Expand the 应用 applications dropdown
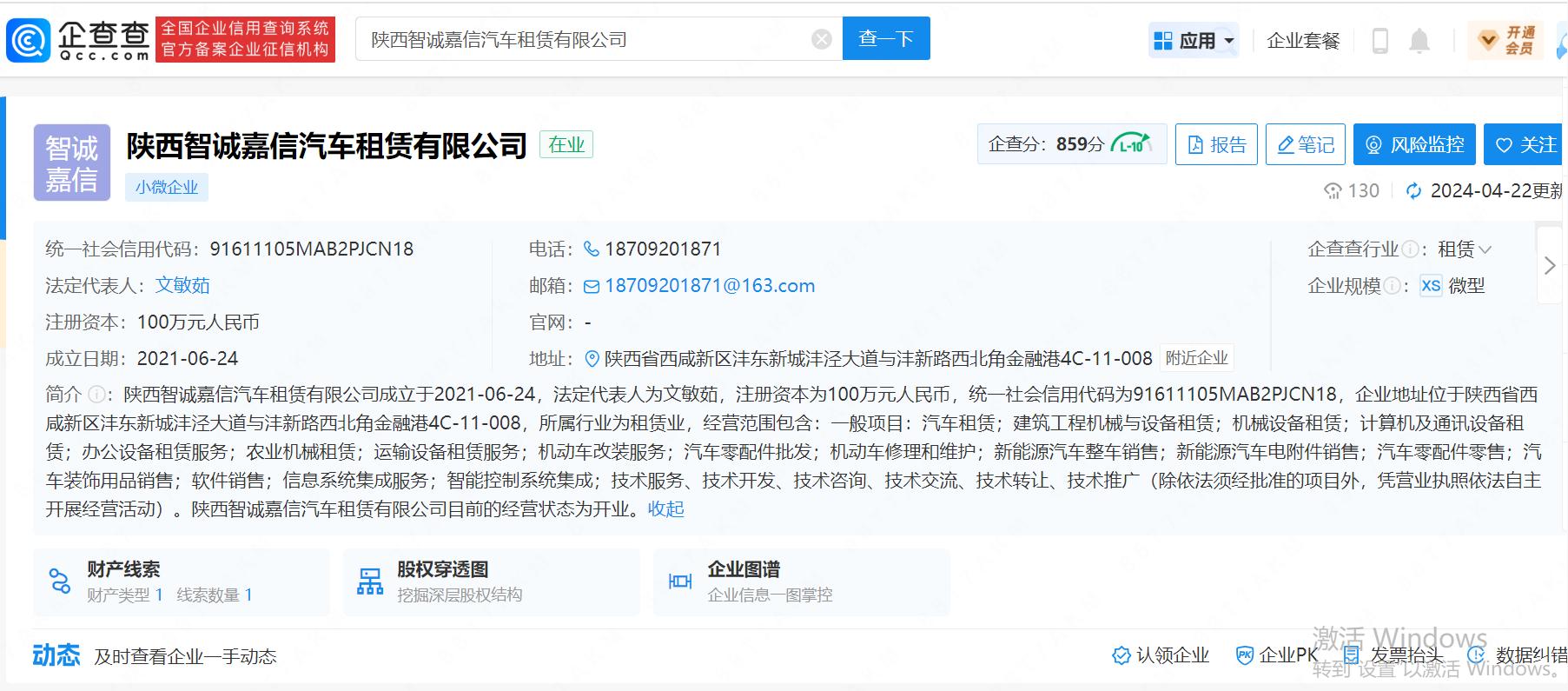 1194,40
